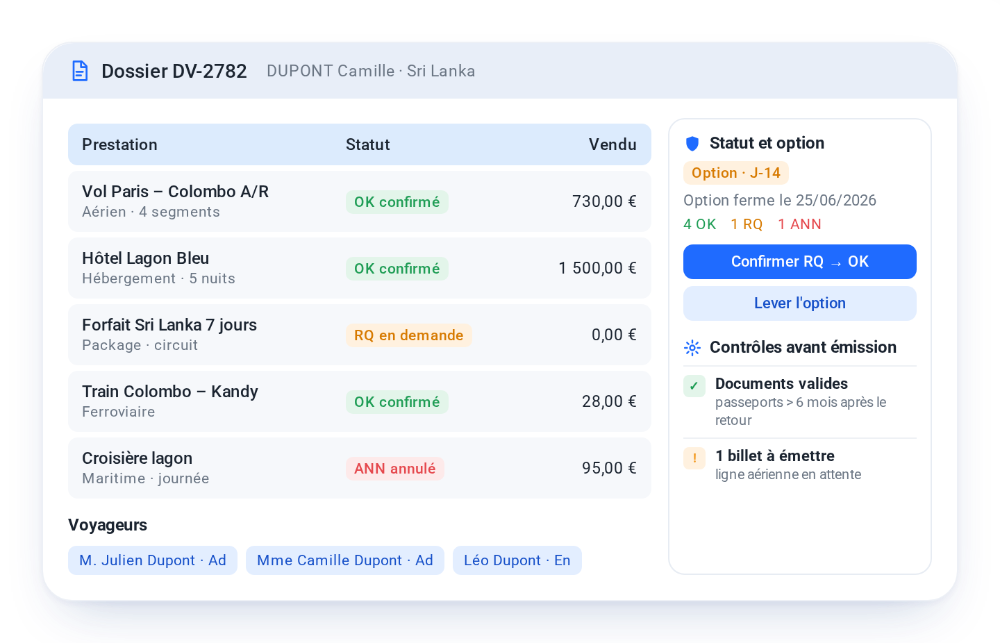Click the Dossier DV-2782 title
1000x643 pixels.
[174, 71]
